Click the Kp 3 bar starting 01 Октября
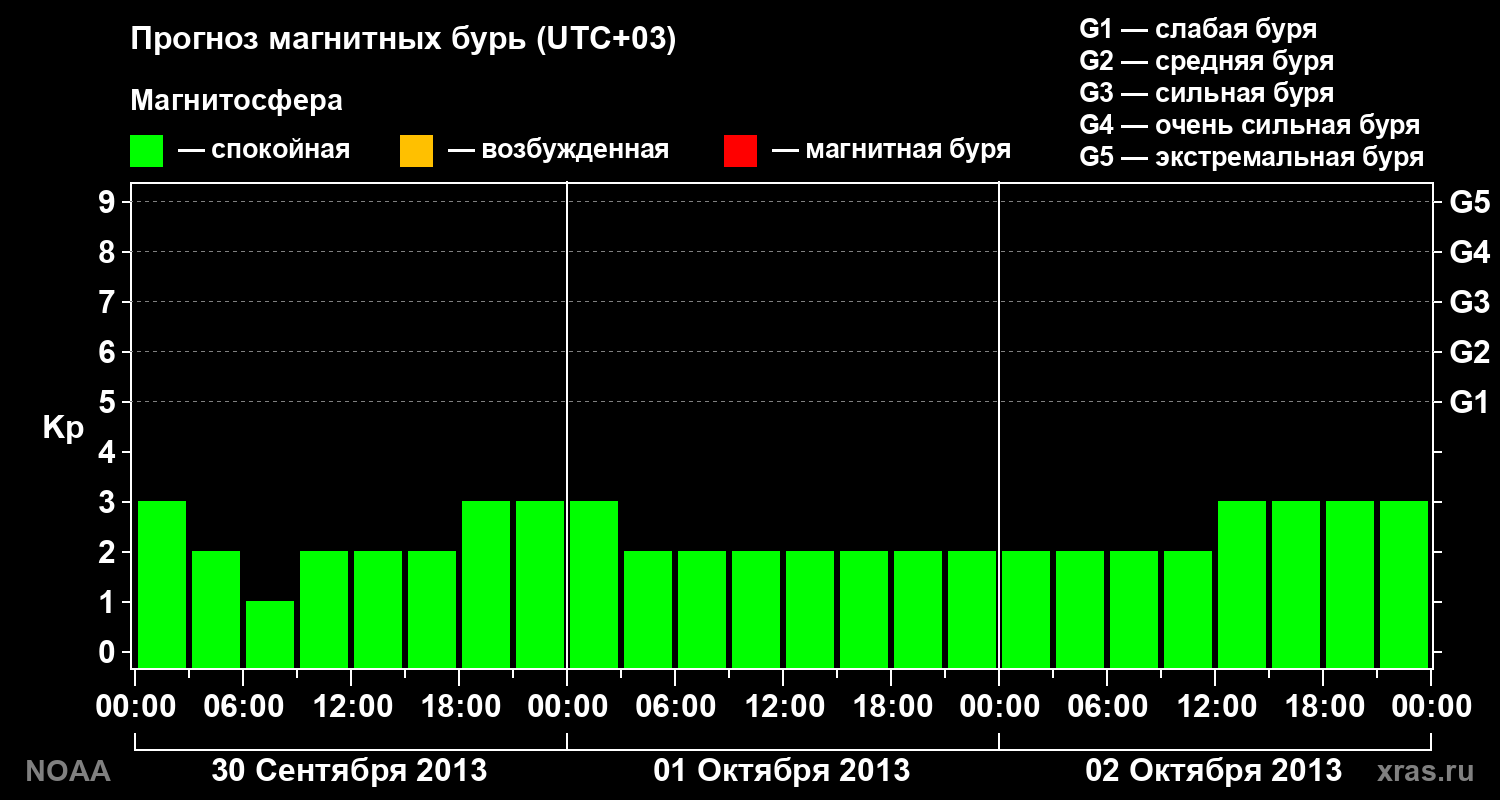This screenshot has width=1500, height=800. 594,584
